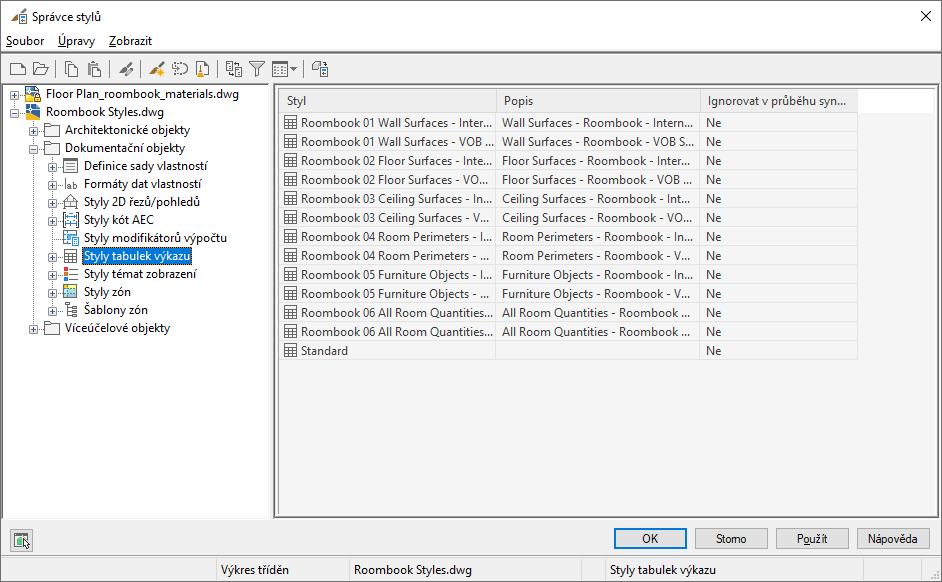Image resolution: width=942 pixels, height=582 pixels.
Task: Select the Víceúčelové objekty tree item
Action: point(117,328)
